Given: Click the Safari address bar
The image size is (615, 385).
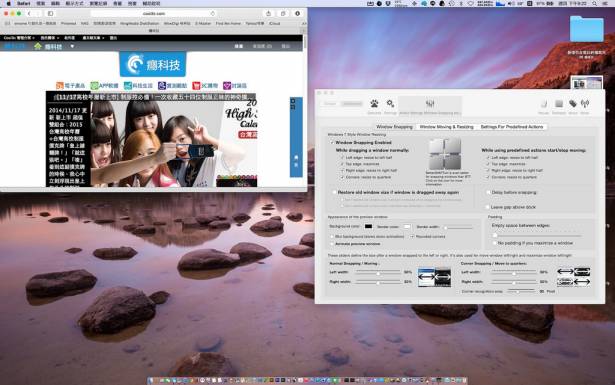Looking at the screenshot, I should click(x=154, y=13).
